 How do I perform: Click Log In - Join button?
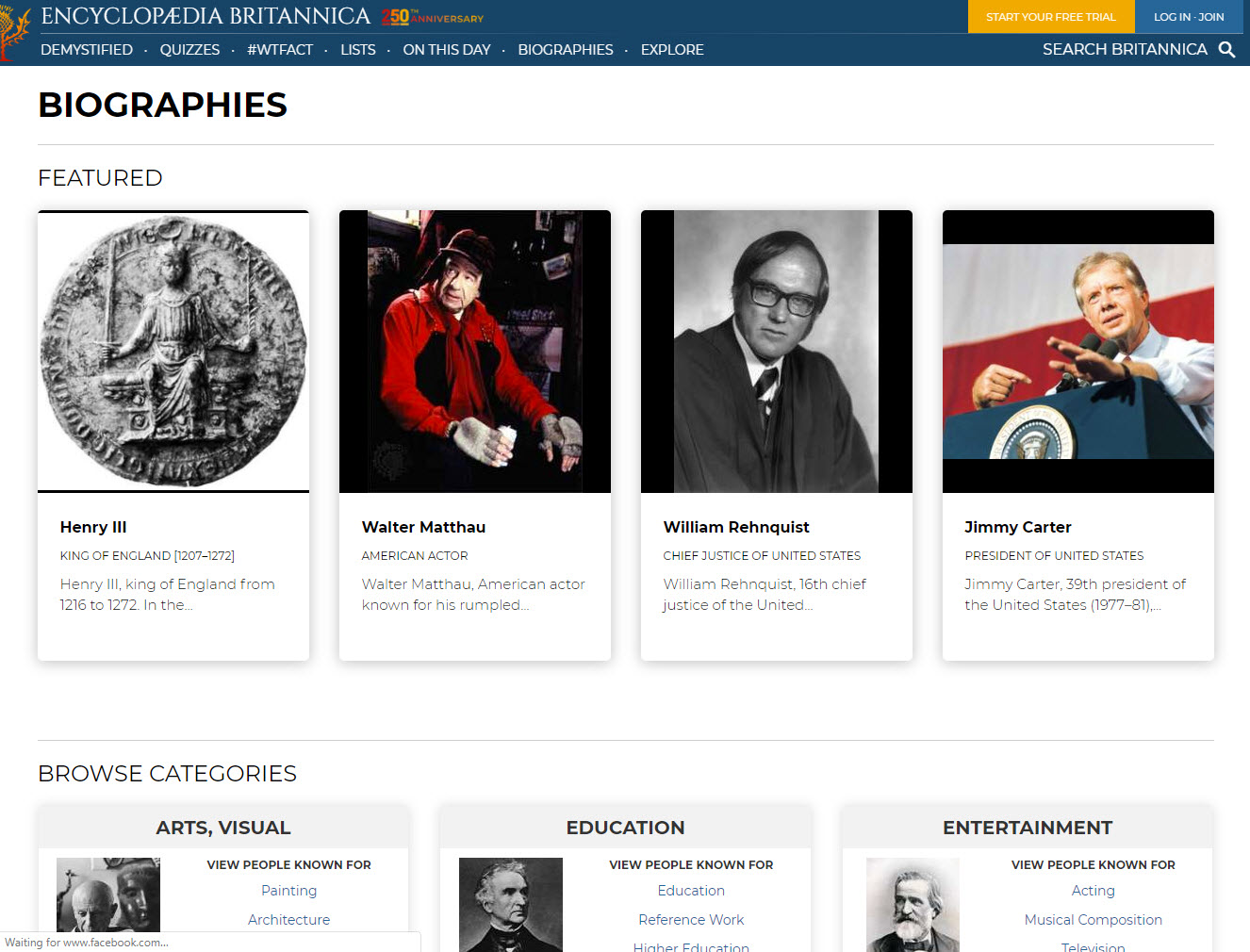[x=1188, y=17]
